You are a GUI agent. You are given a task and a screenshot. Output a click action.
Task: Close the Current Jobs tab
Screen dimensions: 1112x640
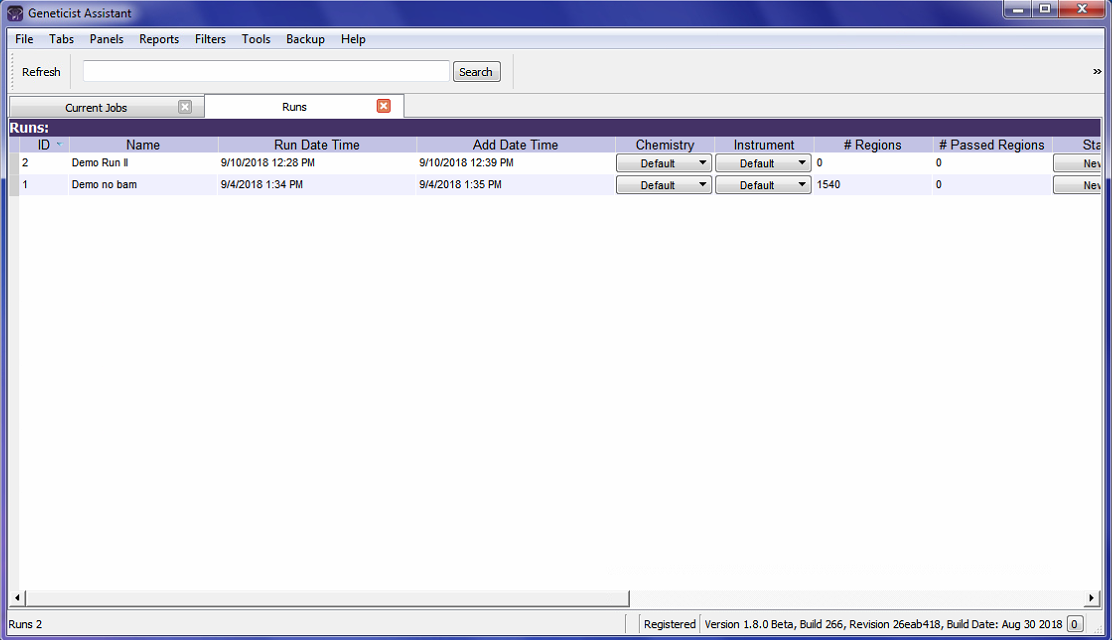185,106
